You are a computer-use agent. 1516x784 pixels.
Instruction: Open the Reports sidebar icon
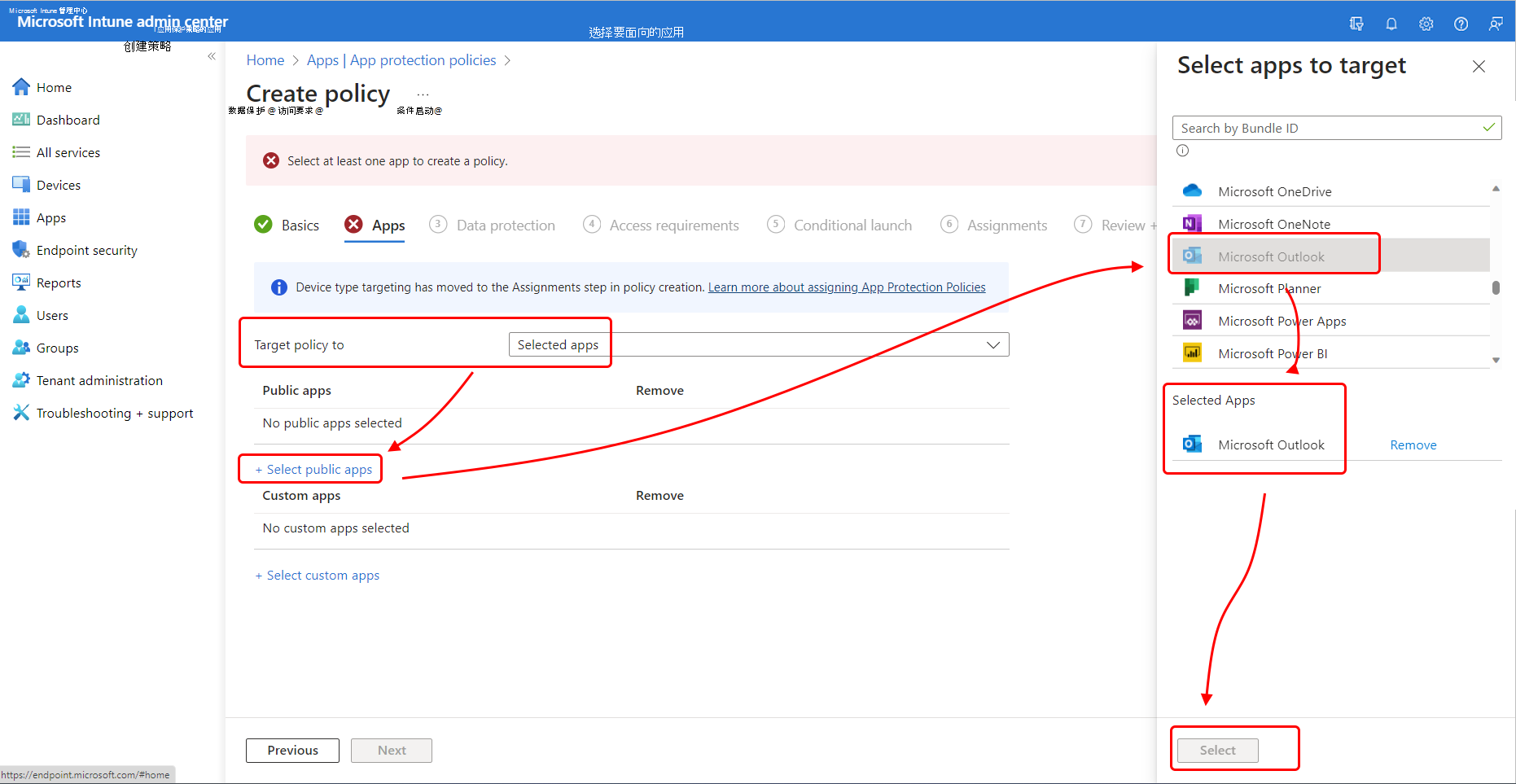click(21, 283)
